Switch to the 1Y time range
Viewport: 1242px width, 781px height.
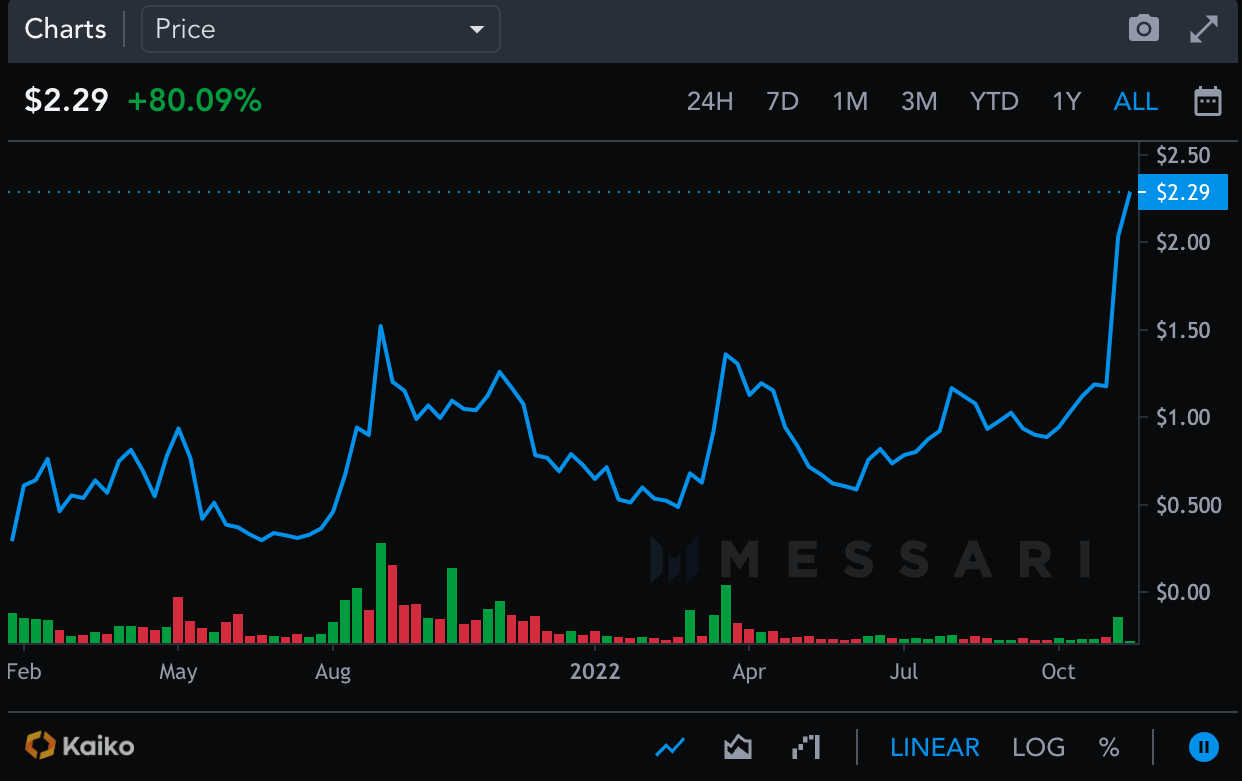(x=1066, y=100)
